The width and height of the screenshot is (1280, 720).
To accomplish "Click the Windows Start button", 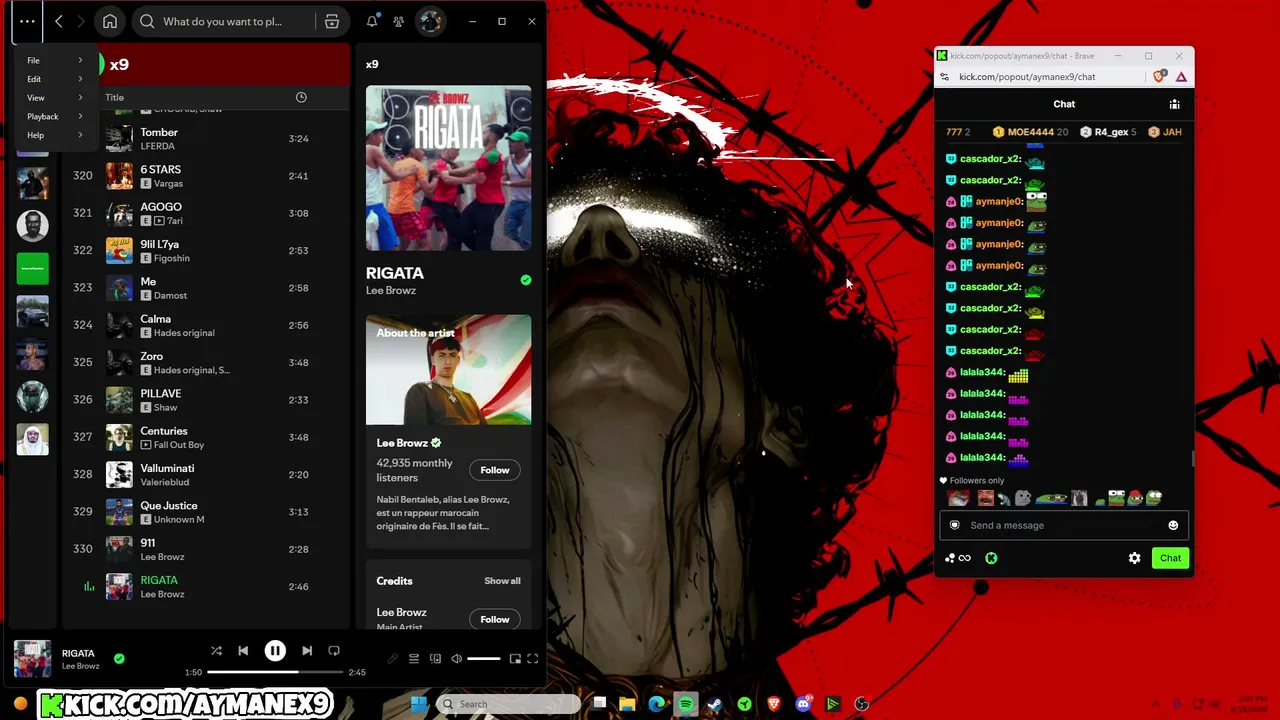I will point(419,704).
